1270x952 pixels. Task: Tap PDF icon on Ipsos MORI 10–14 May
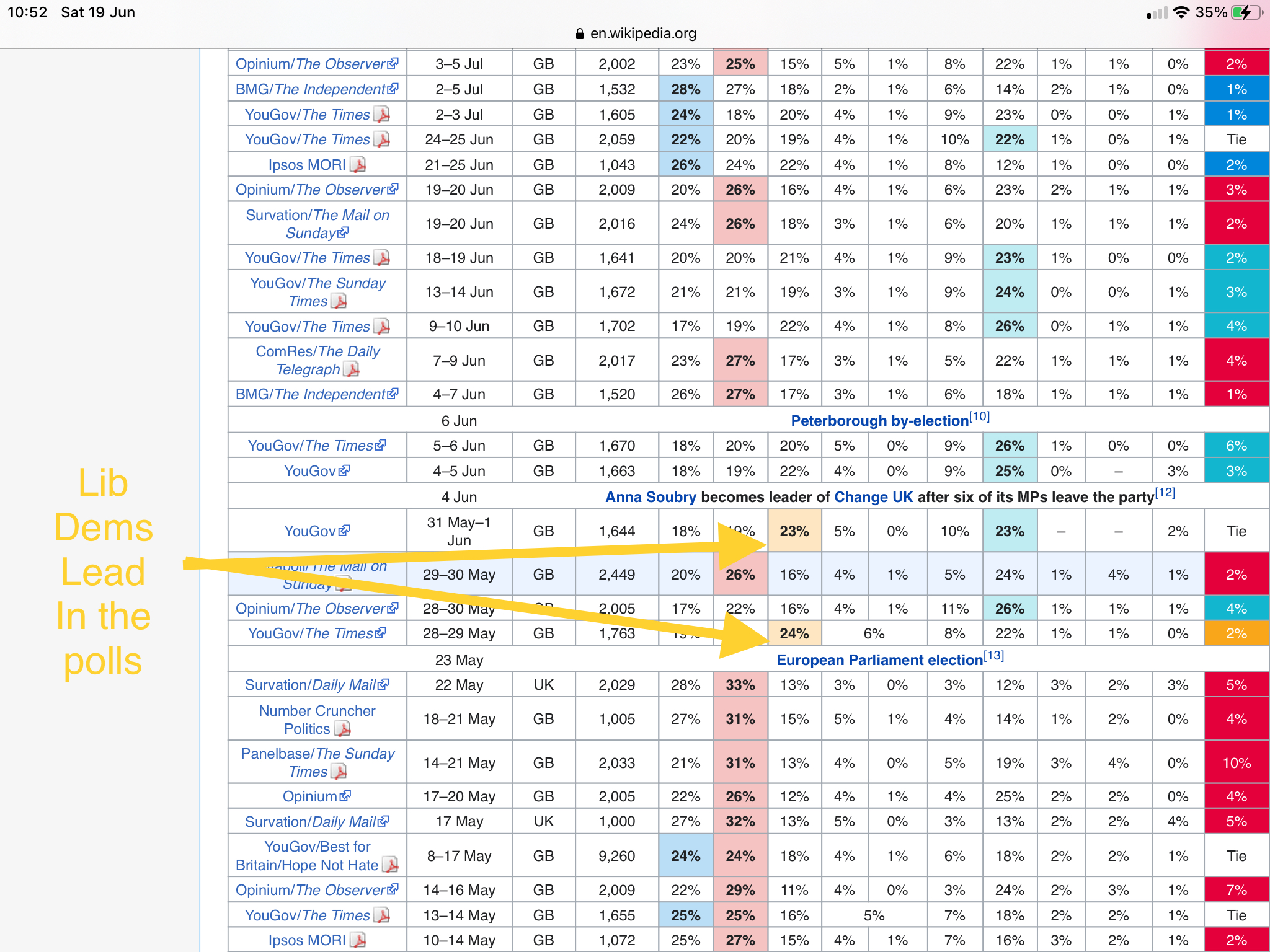coord(358,940)
